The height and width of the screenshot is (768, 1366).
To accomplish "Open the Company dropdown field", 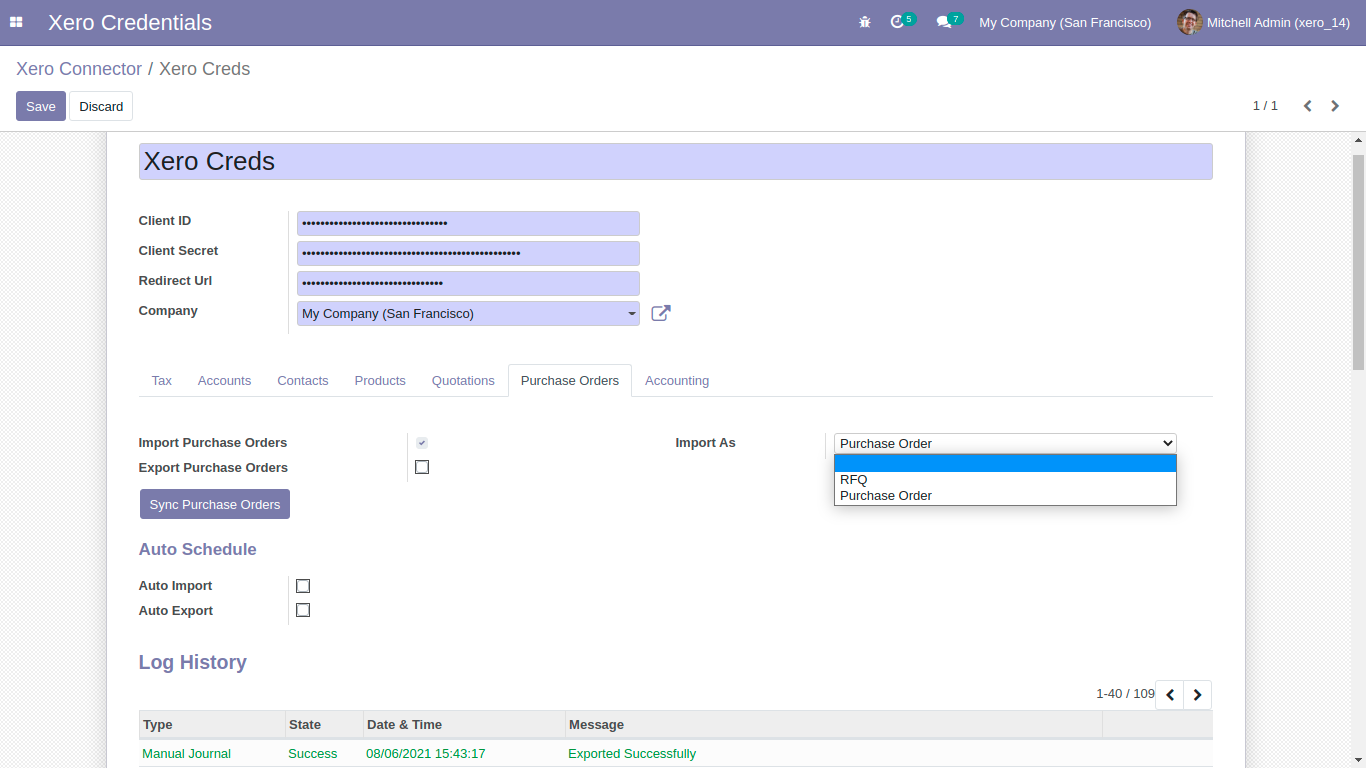I will pos(468,314).
